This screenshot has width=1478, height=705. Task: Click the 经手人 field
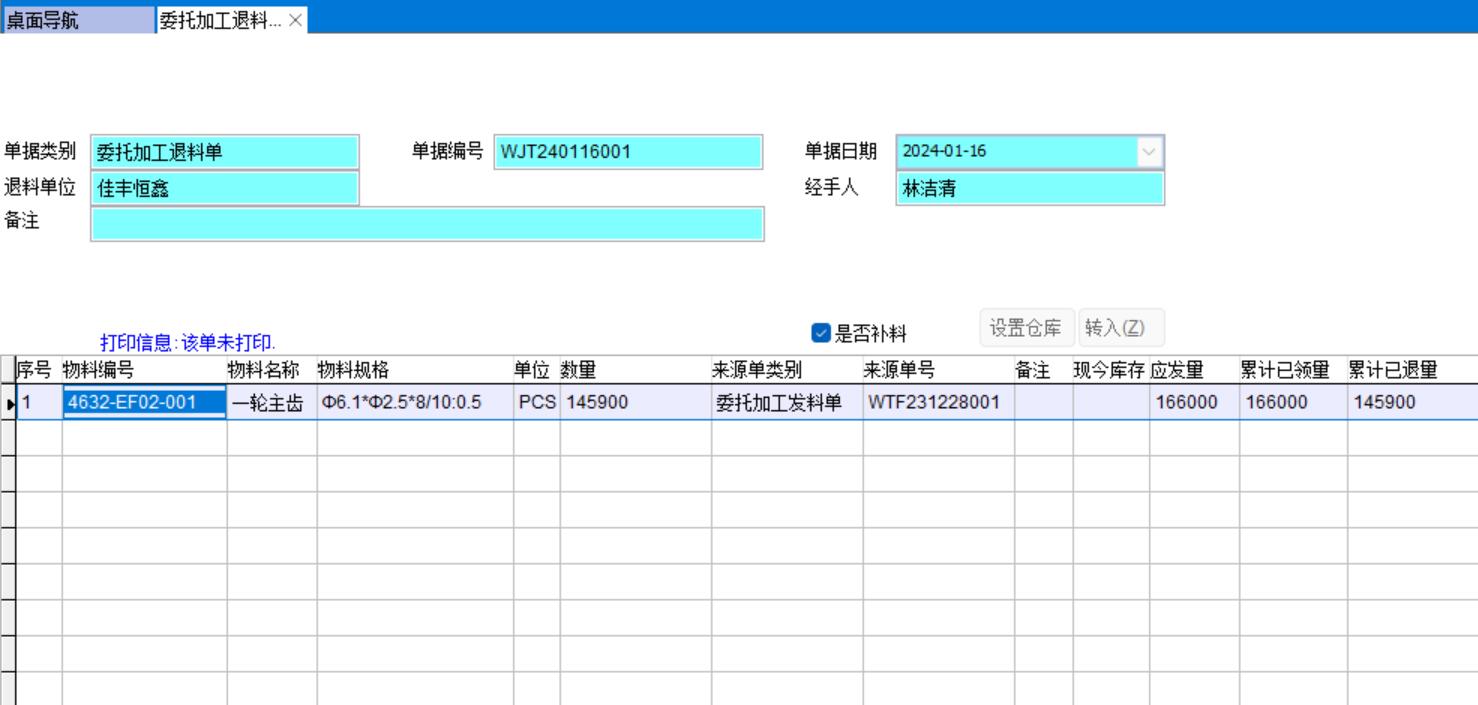click(1029, 188)
